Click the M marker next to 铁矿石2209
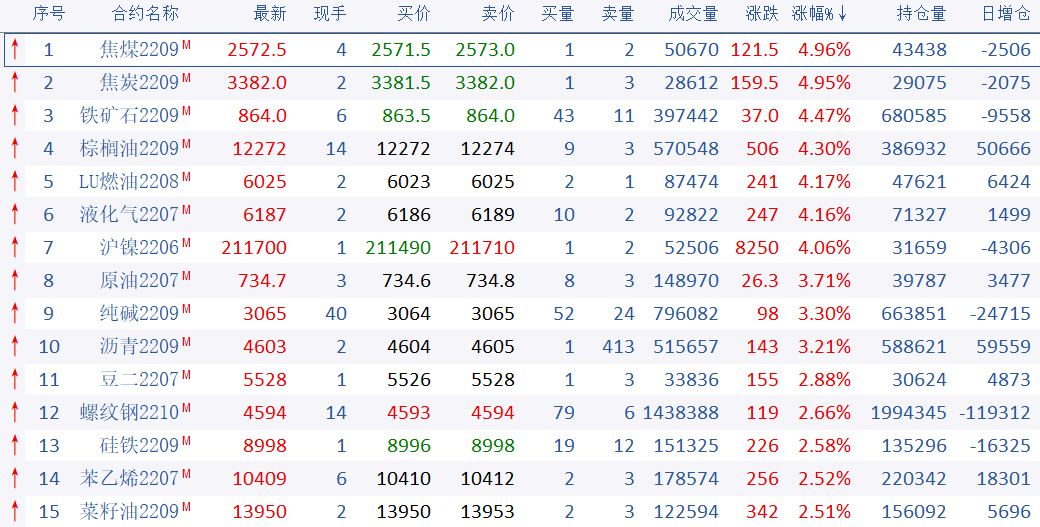 click(x=187, y=110)
